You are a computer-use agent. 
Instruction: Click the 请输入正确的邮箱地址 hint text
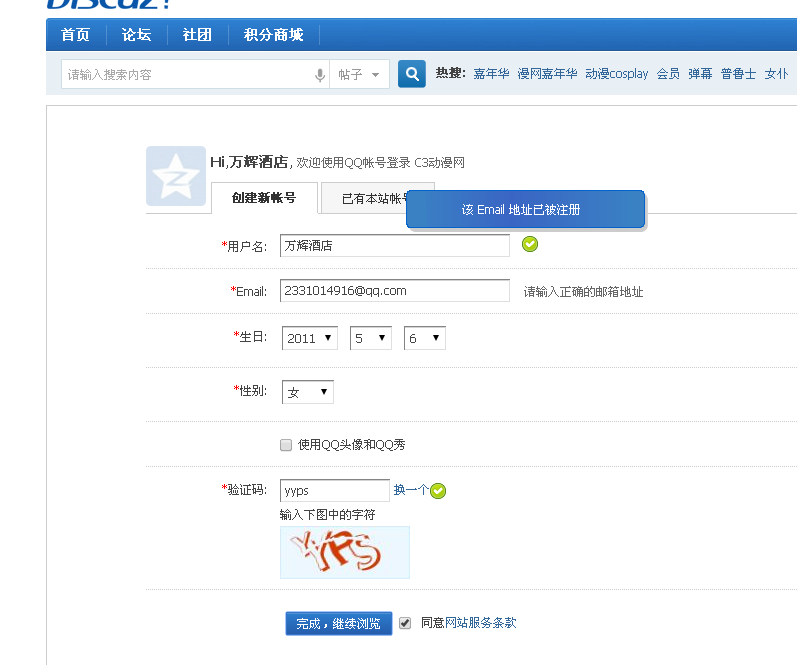583,292
